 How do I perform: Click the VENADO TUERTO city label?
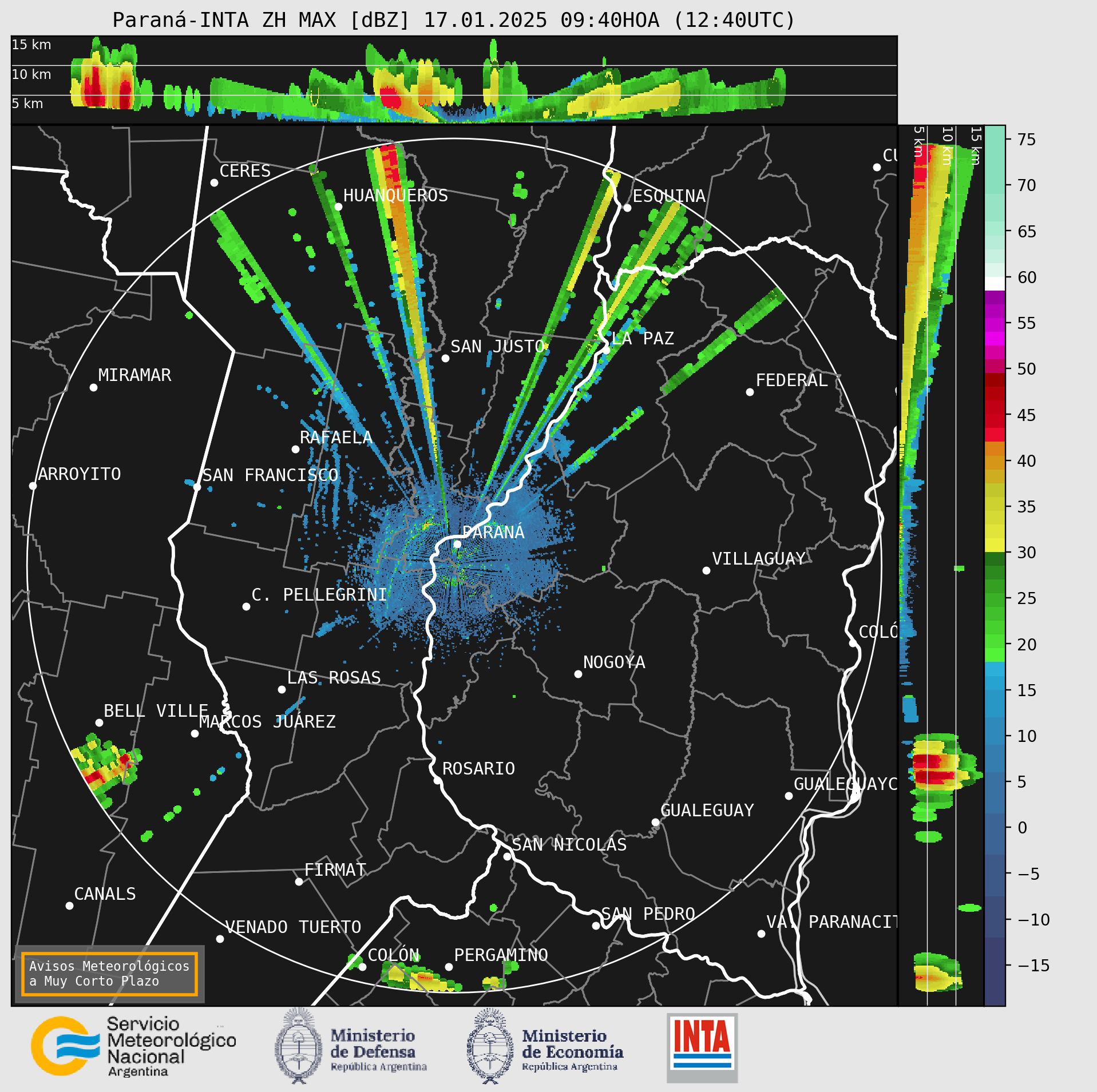[293, 927]
